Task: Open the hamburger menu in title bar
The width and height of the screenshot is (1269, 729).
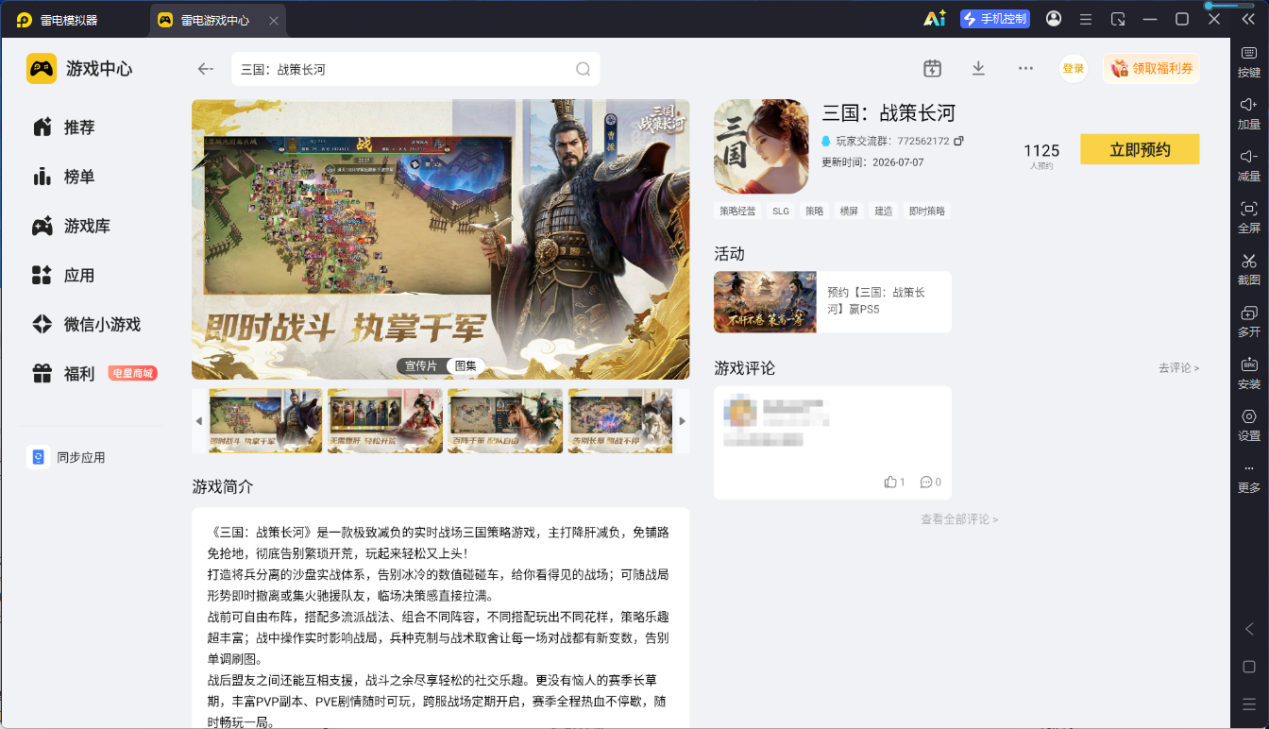Action: pos(1086,19)
